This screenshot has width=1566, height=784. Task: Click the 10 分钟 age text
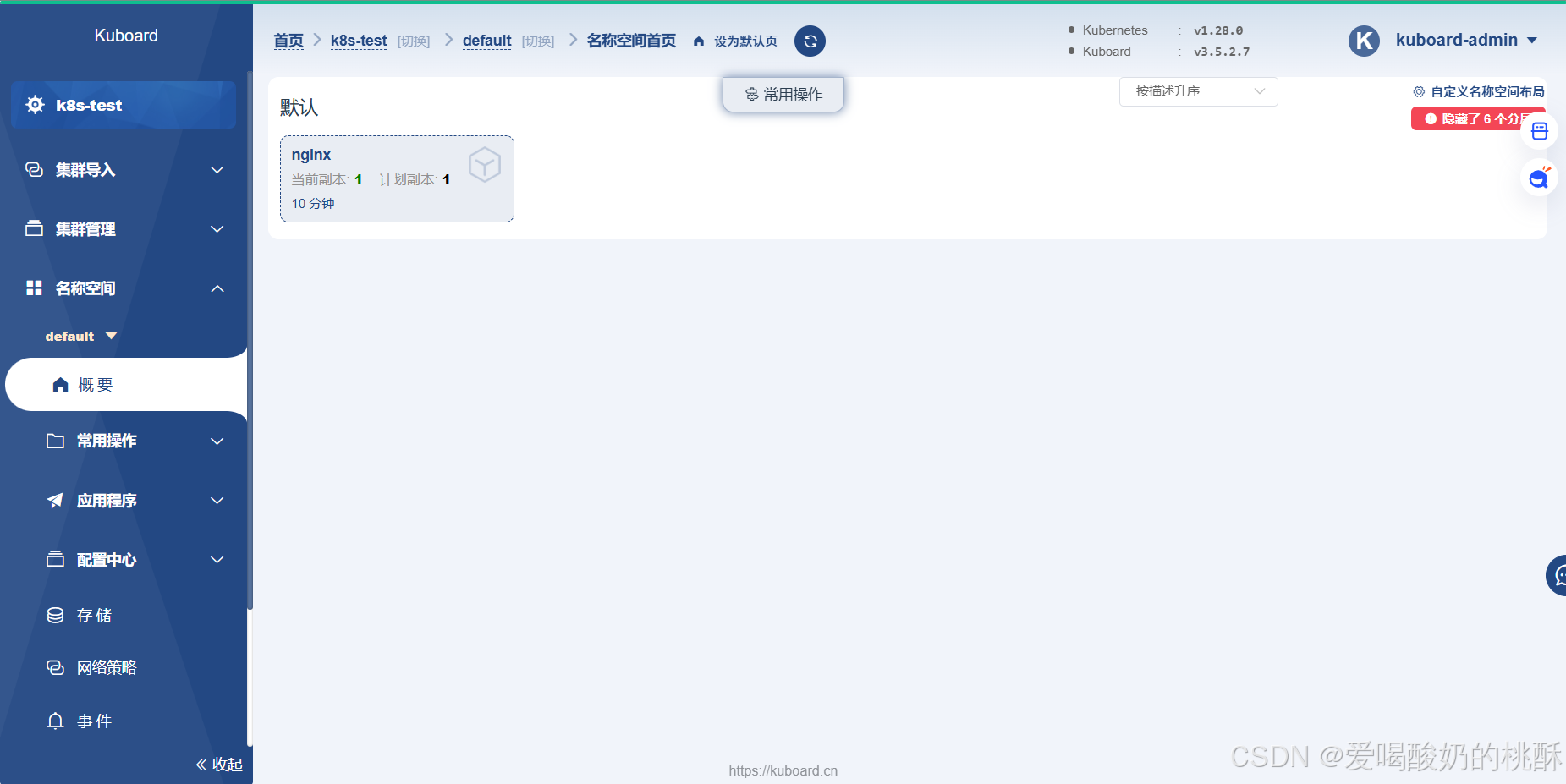pos(313,204)
